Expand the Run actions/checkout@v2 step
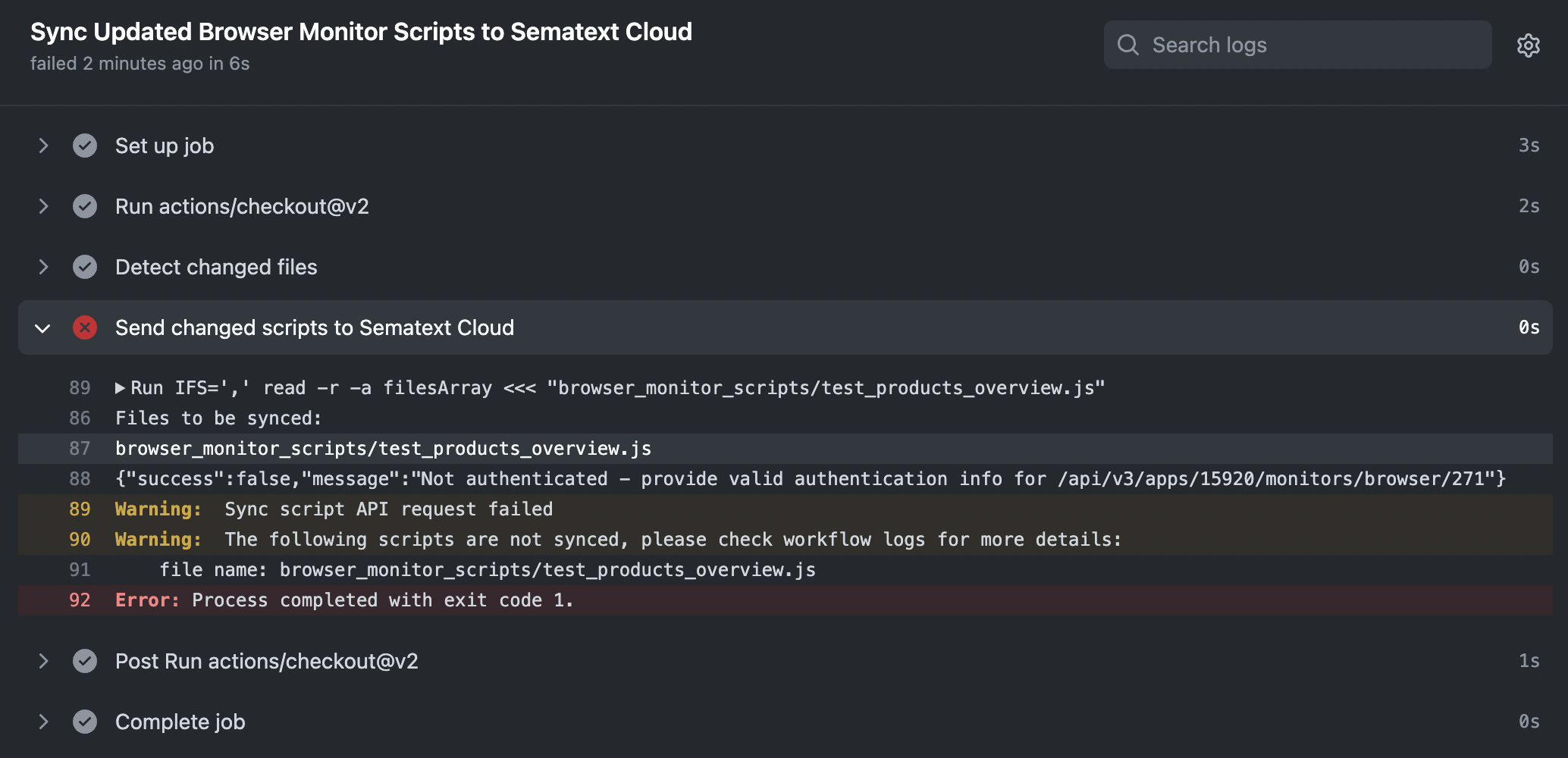This screenshot has height=758, width=1568. [43, 206]
